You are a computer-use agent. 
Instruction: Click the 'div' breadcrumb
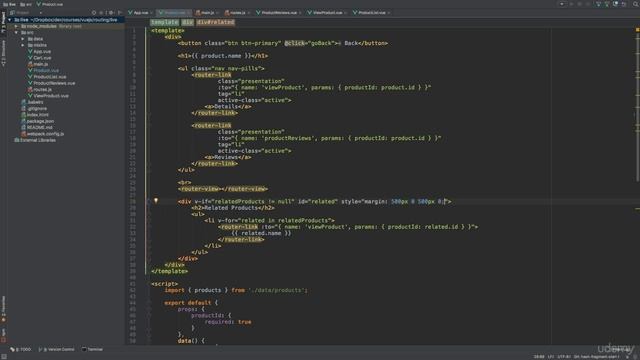(x=187, y=22)
